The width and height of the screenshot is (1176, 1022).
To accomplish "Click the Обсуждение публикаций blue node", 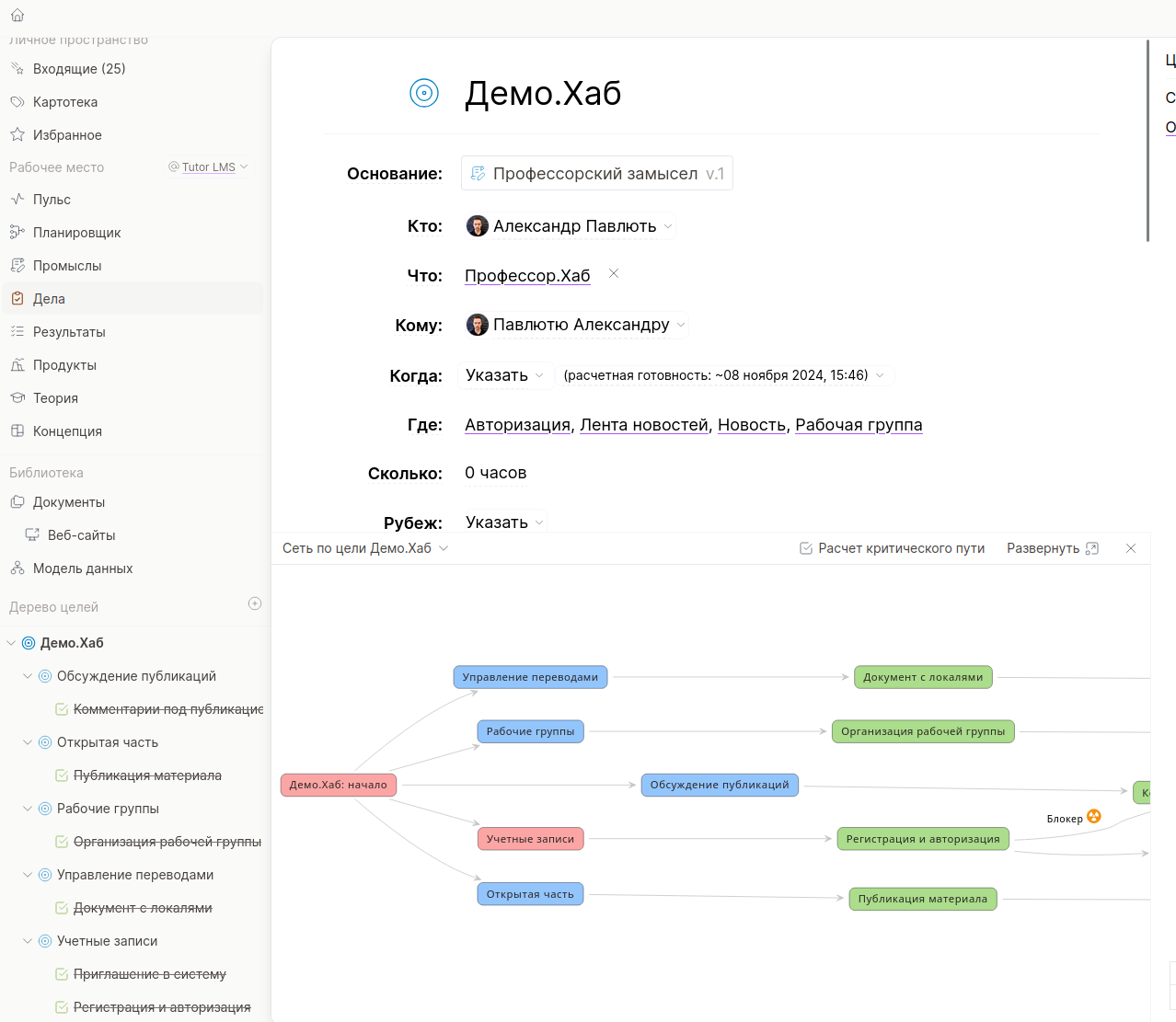I will click(x=720, y=785).
